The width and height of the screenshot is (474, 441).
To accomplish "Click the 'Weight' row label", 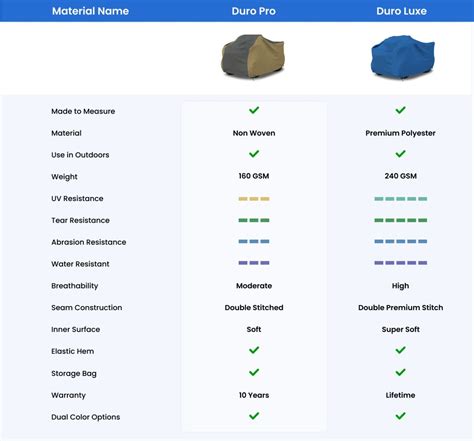I will (x=64, y=177).
